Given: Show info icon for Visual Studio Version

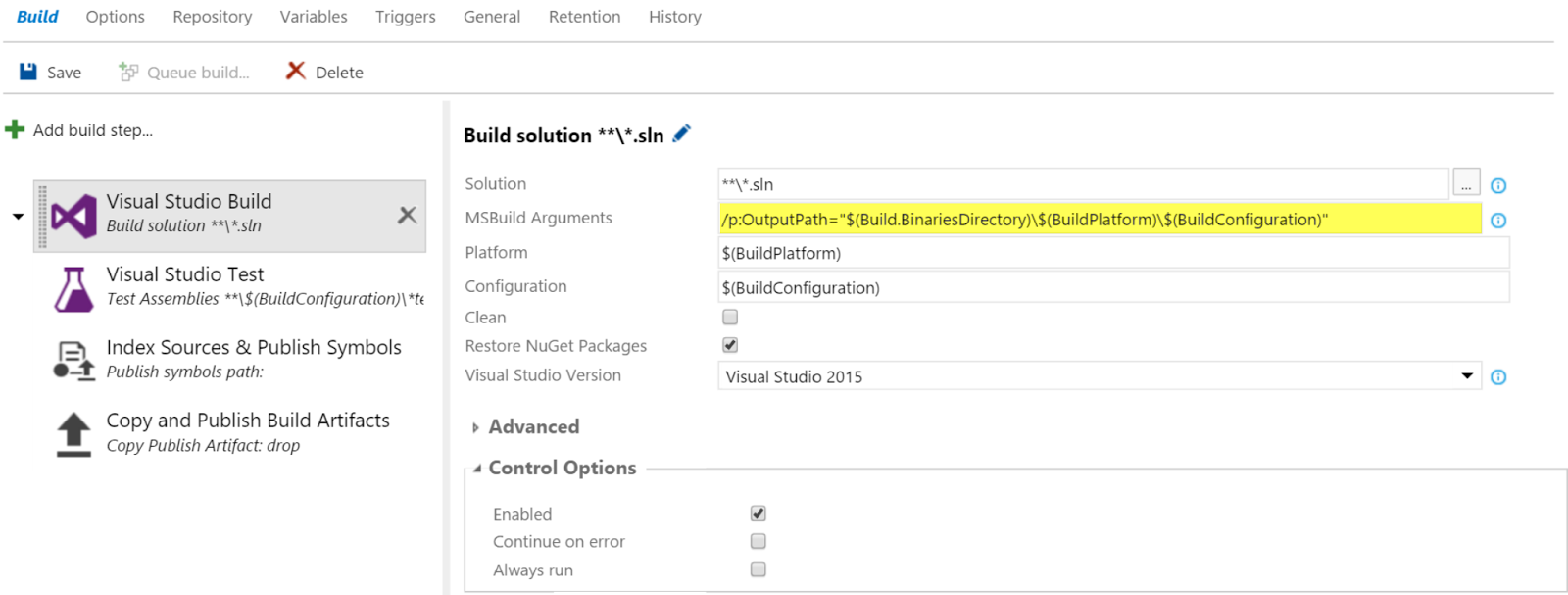Looking at the screenshot, I should pos(1498,376).
